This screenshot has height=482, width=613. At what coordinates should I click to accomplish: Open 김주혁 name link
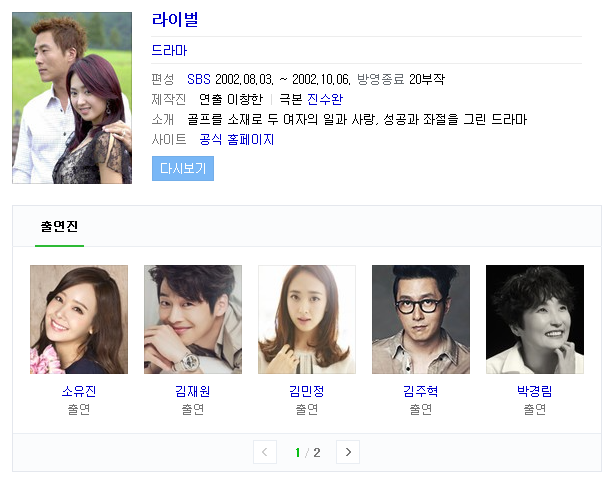point(421,391)
